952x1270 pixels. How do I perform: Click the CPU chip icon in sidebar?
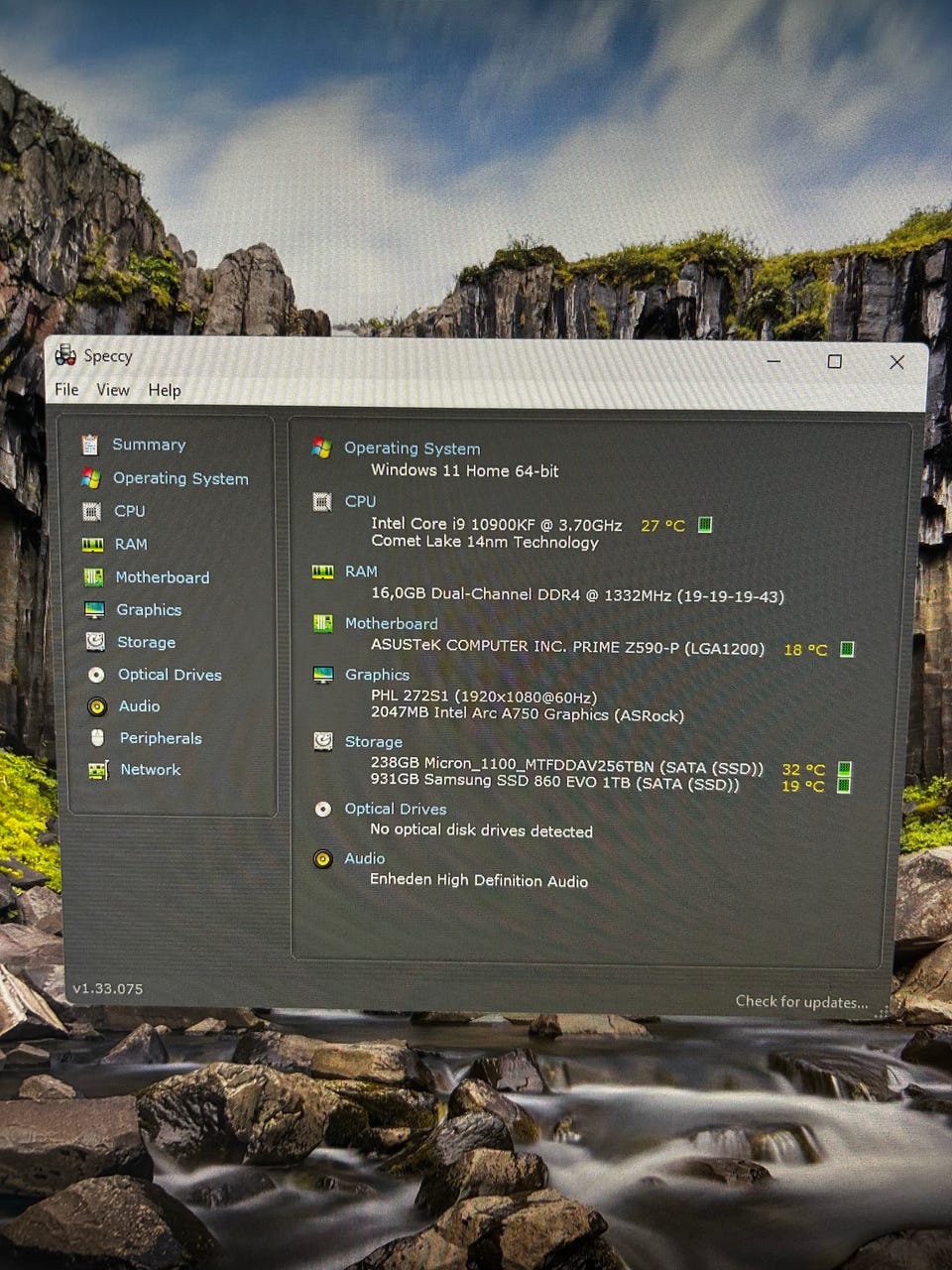click(x=91, y=511)
